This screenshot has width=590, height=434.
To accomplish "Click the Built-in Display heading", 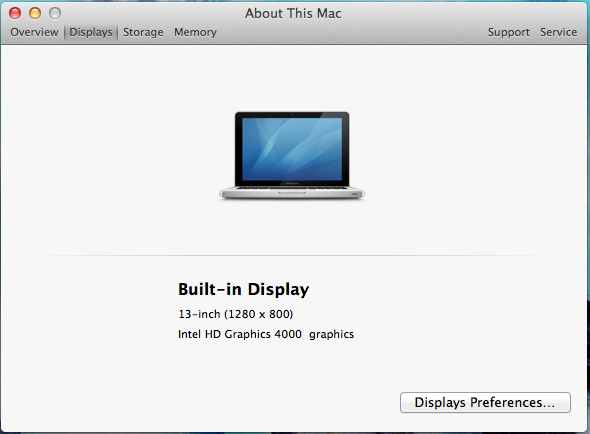I will click(x=243, y=289).
